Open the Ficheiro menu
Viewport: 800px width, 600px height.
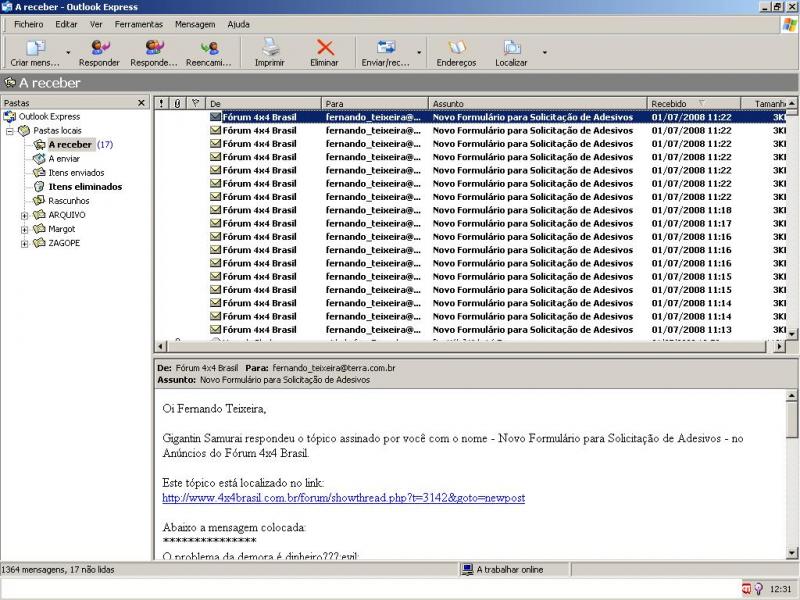pos(29,24)
